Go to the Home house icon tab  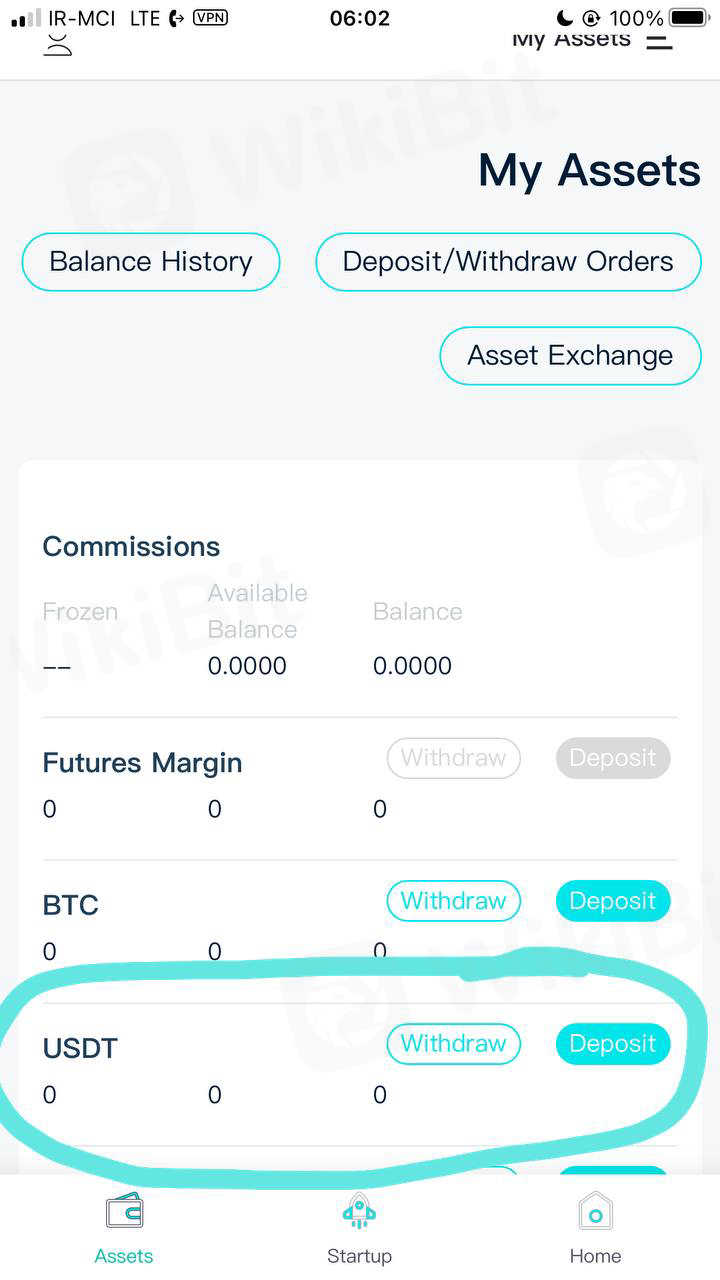tap(595, 1214)
